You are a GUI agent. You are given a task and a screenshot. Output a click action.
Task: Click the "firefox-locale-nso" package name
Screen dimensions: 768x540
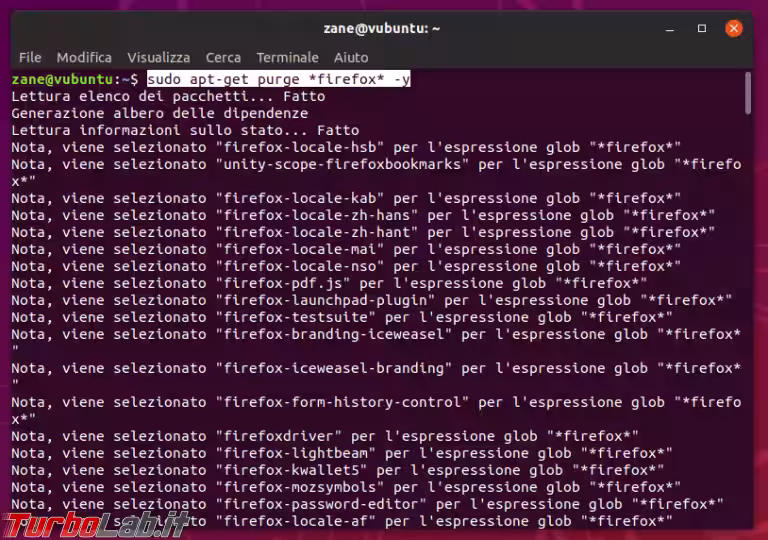[300, 266]
